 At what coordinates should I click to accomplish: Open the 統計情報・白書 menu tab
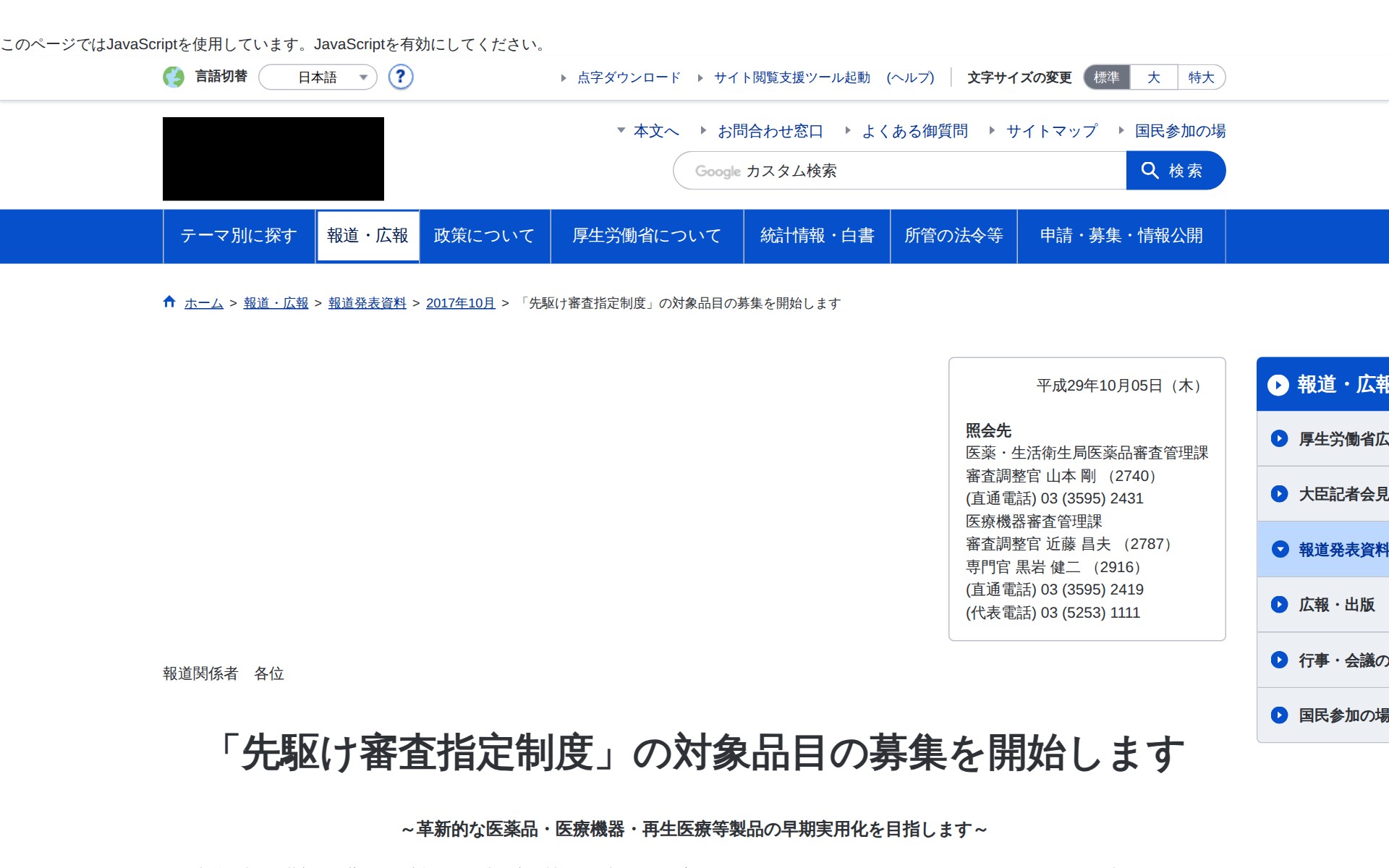(817, 236)
